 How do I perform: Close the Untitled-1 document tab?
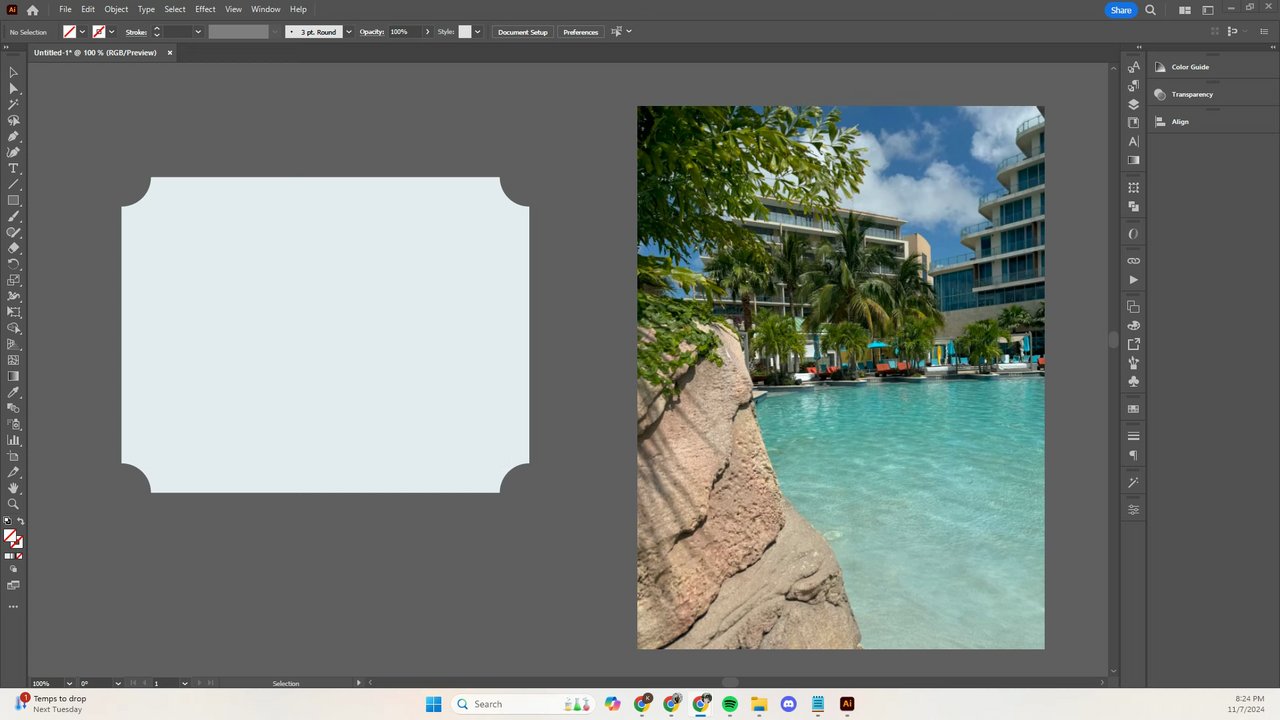point(170,52)
